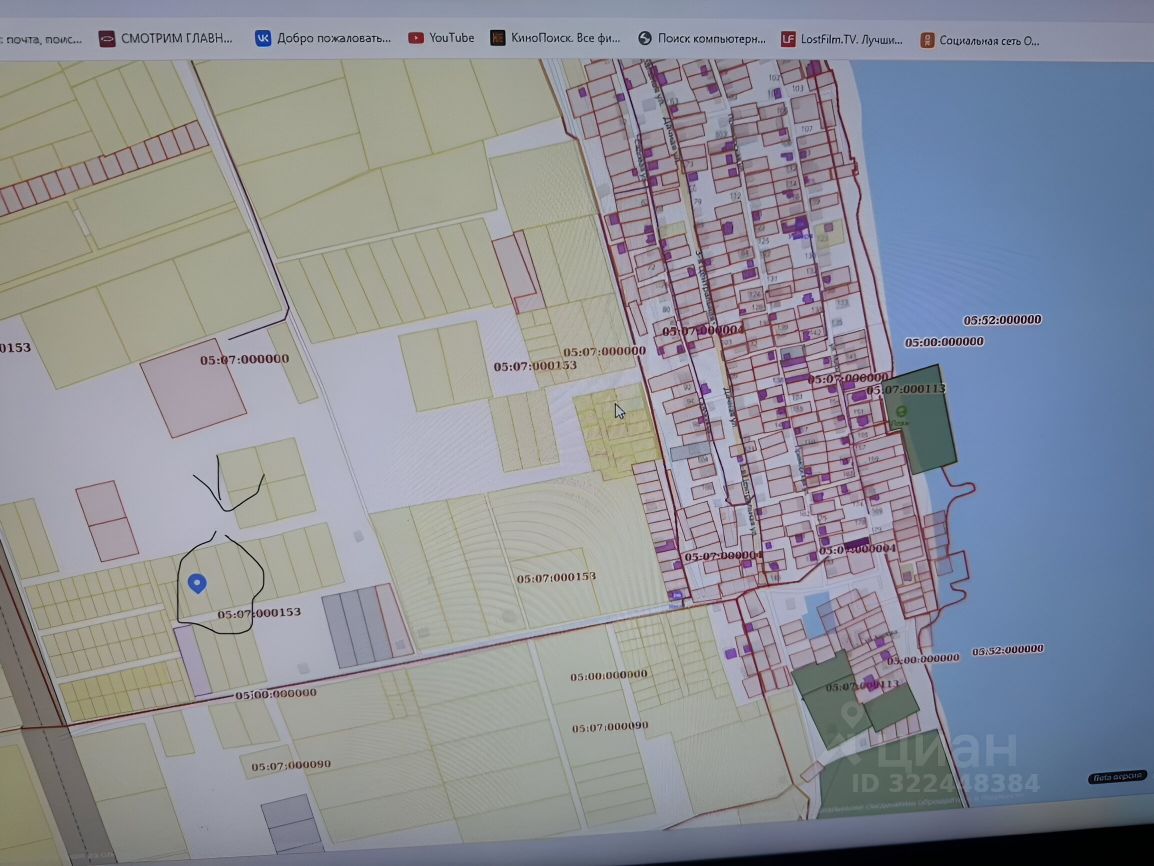
Task: Open the СМОТРИМ ГЛАВН... bookmark
Action: [166, 38]
